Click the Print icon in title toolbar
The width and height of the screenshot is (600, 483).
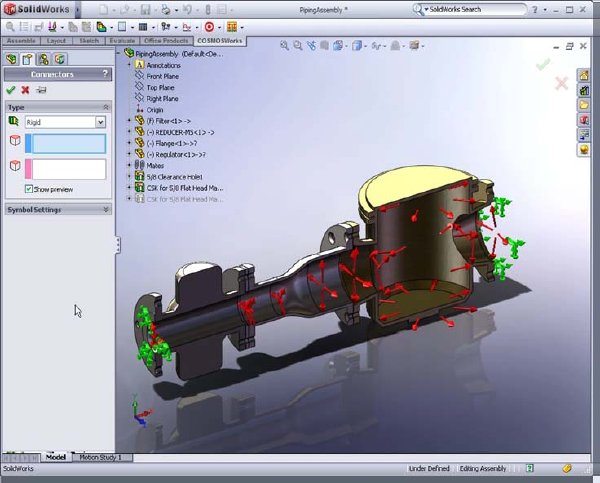(166, 10)
